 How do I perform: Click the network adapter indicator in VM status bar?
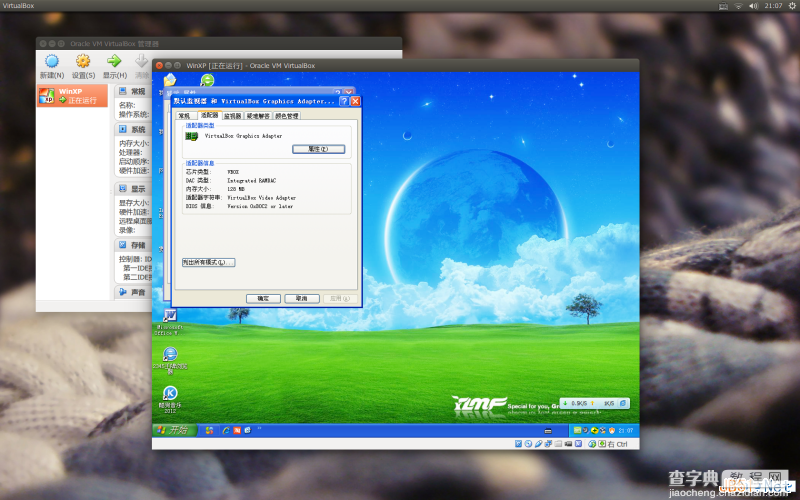pyautogui.click(x=548, y=444)
